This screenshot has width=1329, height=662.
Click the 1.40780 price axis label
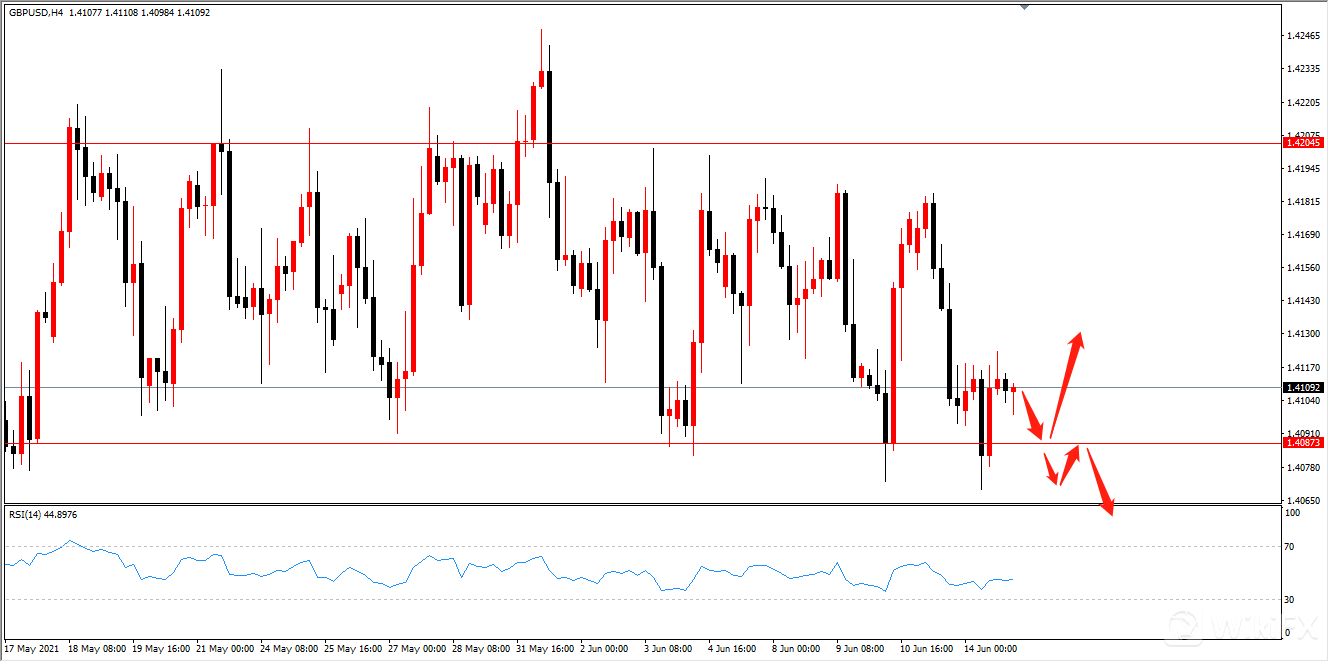pyautogui.click(x=1304, y=467)
